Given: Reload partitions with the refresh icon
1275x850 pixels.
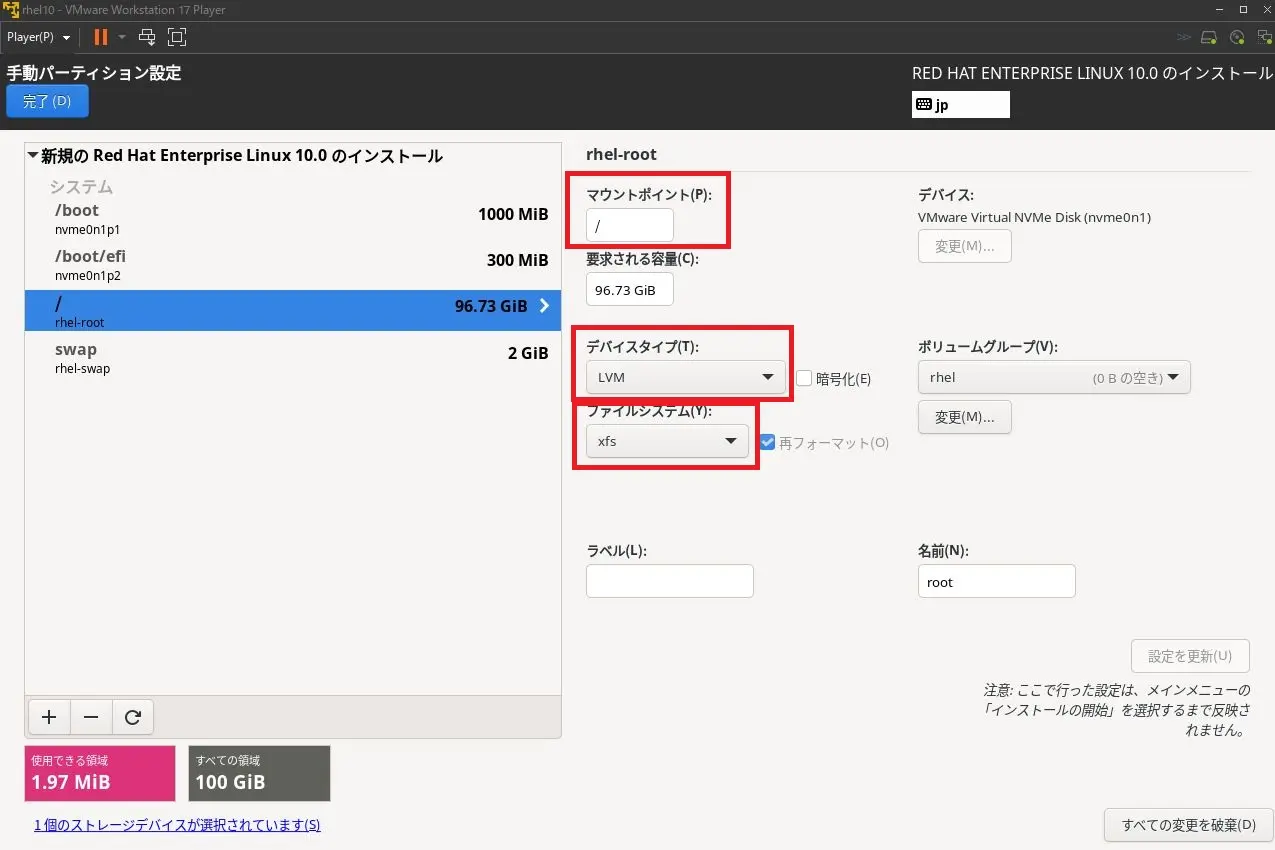Looking at the screenshot, I should coord(133,717).
